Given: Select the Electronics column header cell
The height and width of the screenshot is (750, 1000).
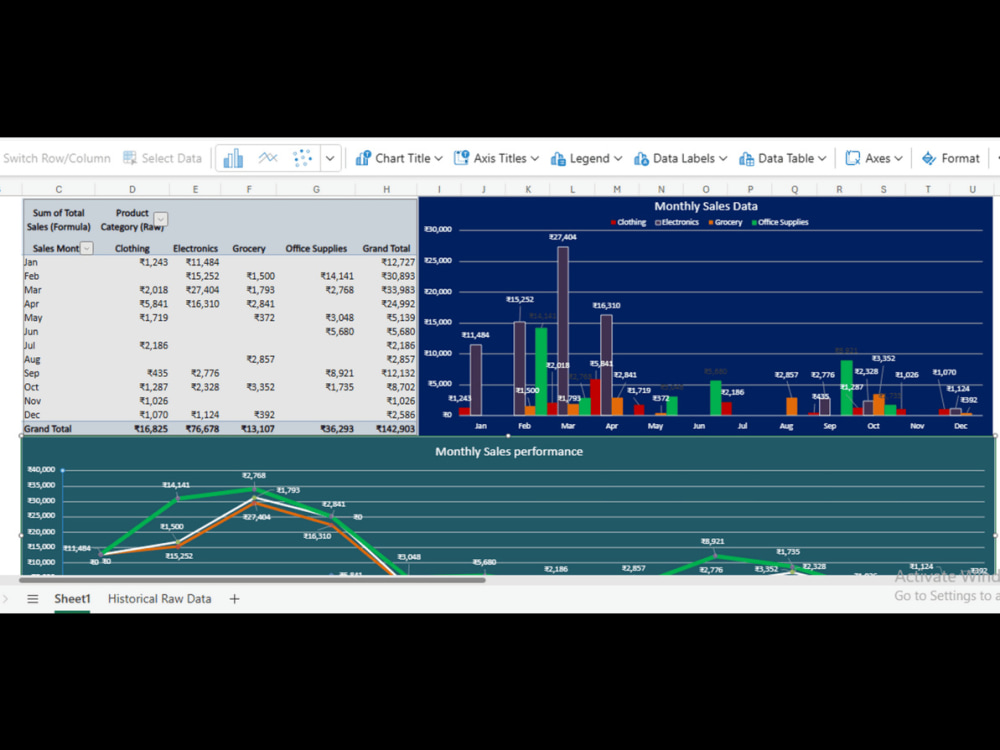Looking at the screenshot, I should click(x=195, y=248).
